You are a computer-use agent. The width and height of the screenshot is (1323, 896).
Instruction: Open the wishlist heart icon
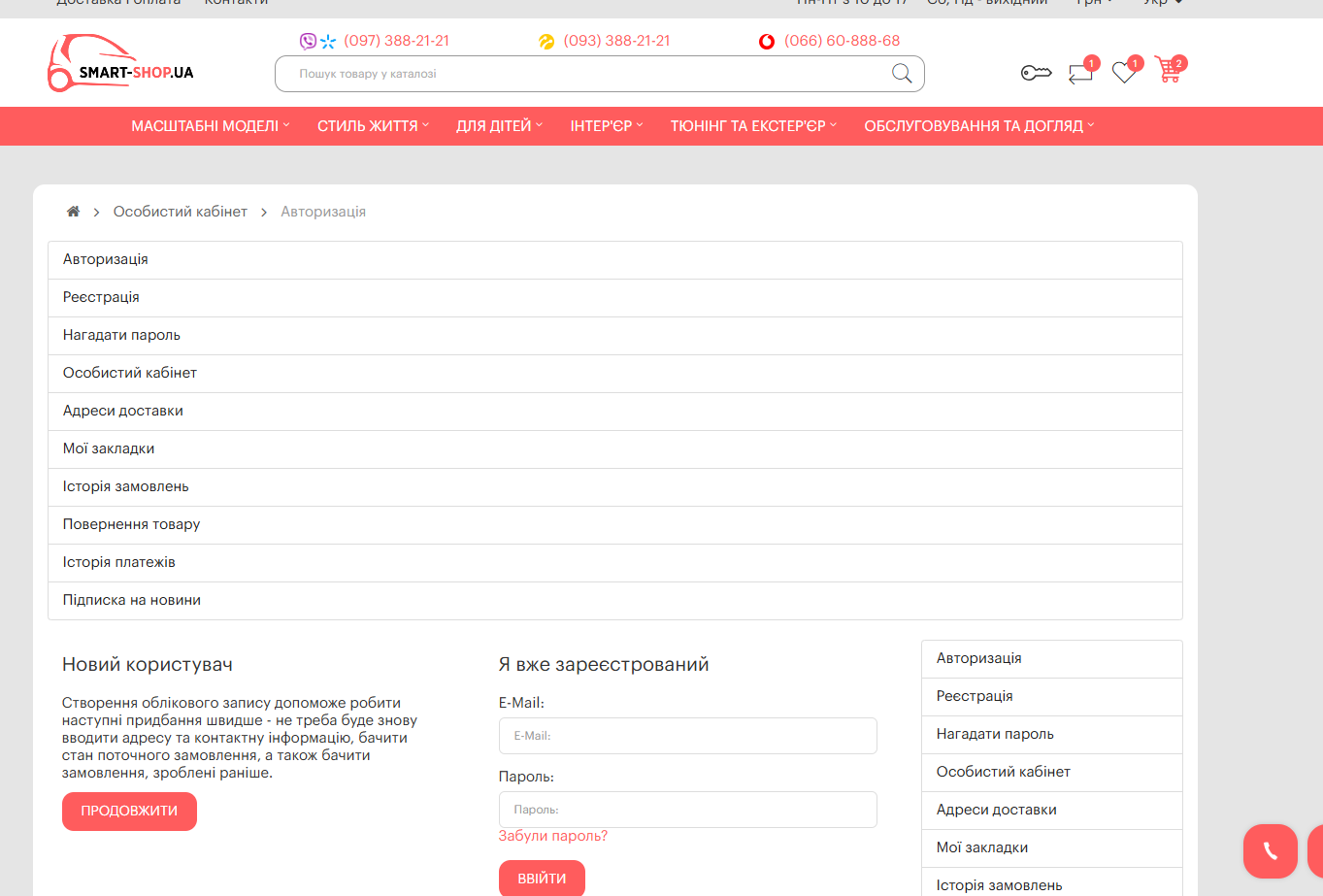coord(1124,73)
